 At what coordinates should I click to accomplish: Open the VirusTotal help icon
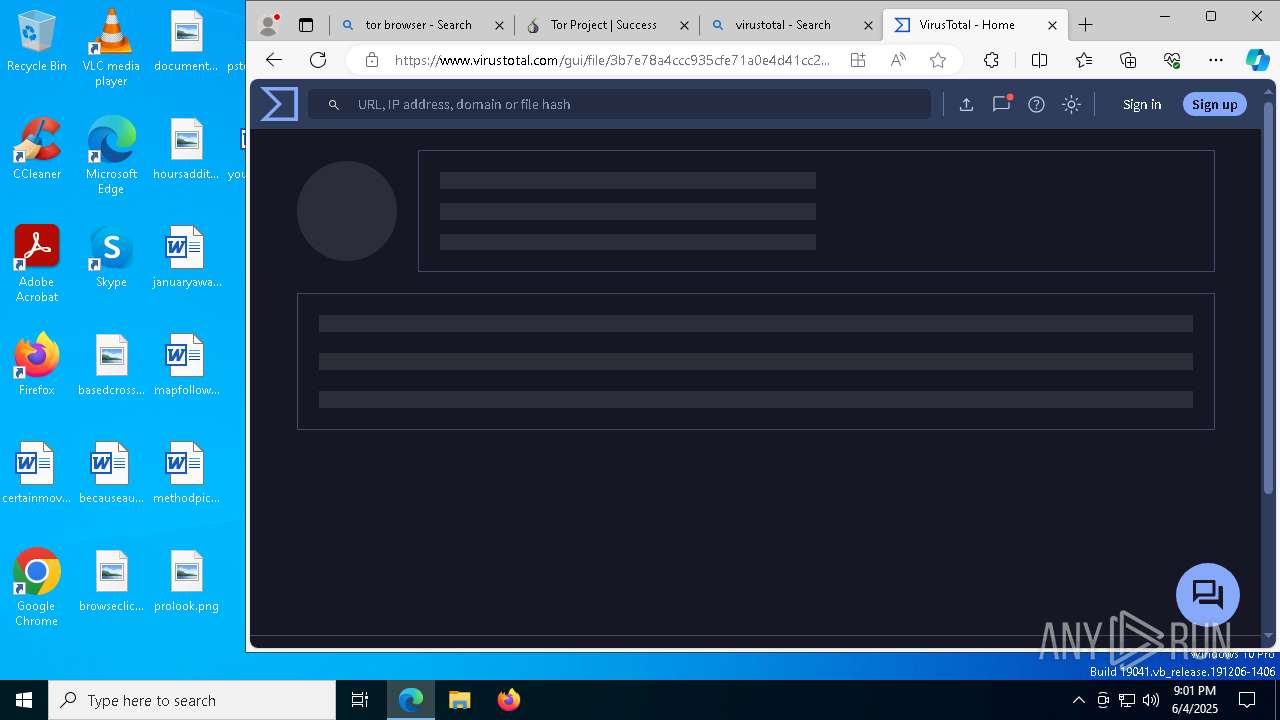click(1036, 104)
